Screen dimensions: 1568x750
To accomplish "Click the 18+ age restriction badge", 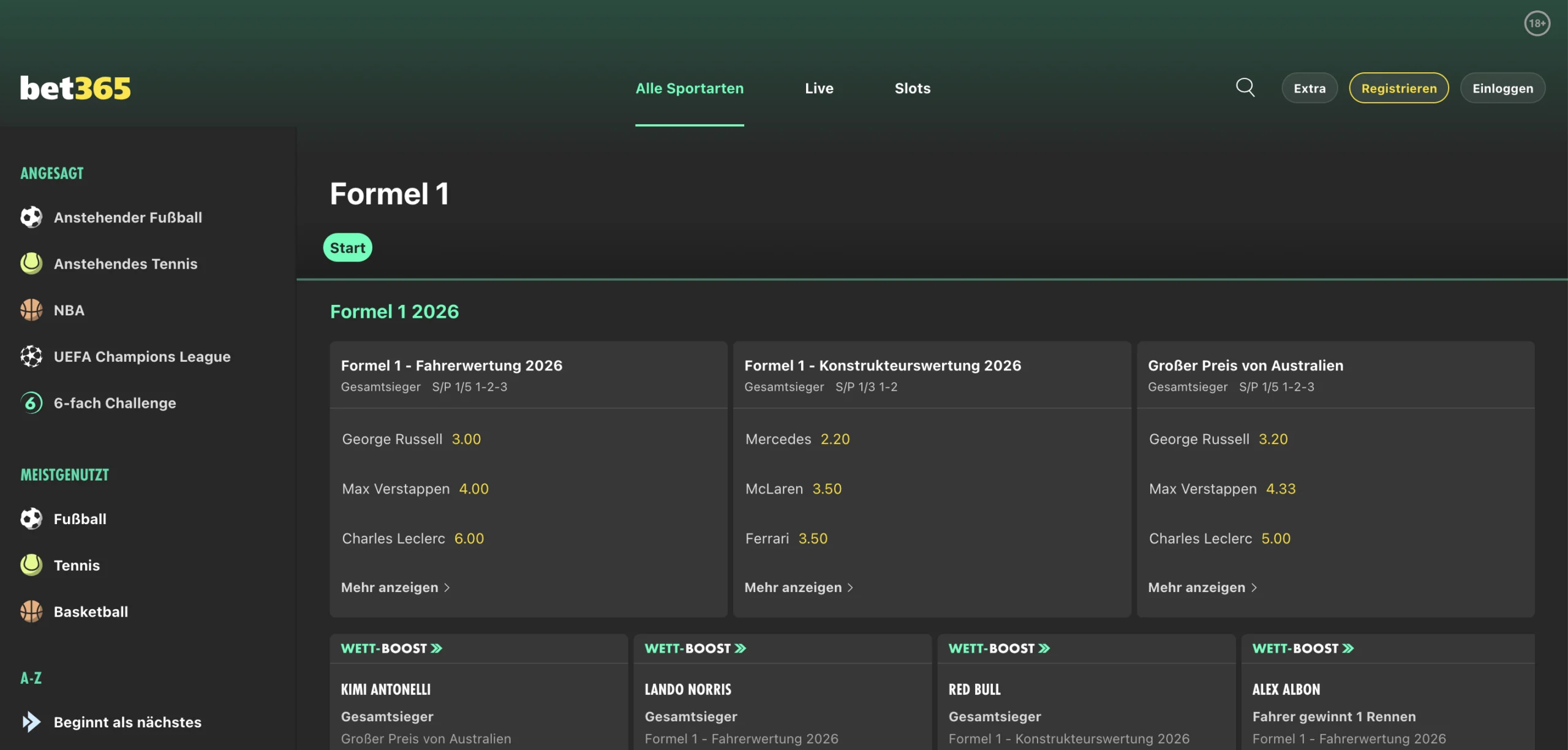I will coord(1536,24).
